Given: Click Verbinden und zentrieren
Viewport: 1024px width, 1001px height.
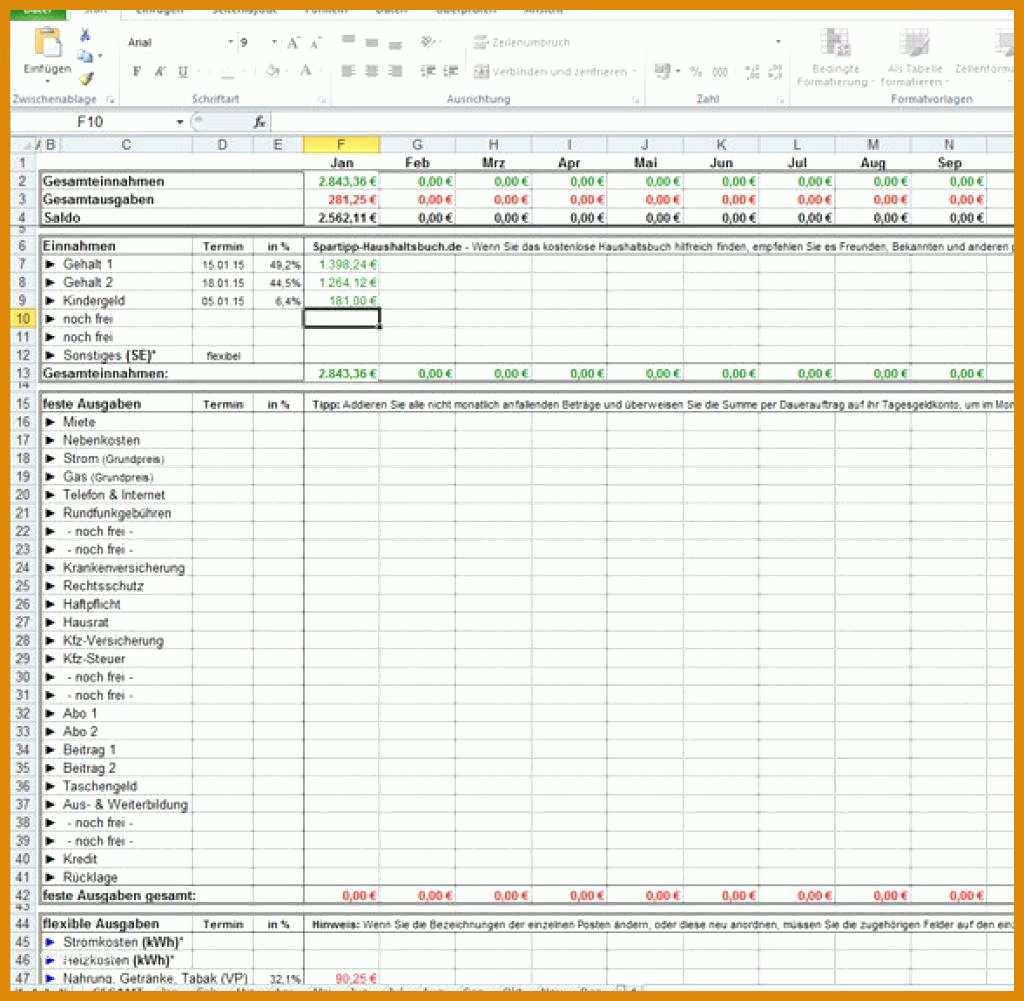Looking at the screenshot, I should (x=551, y=72).
